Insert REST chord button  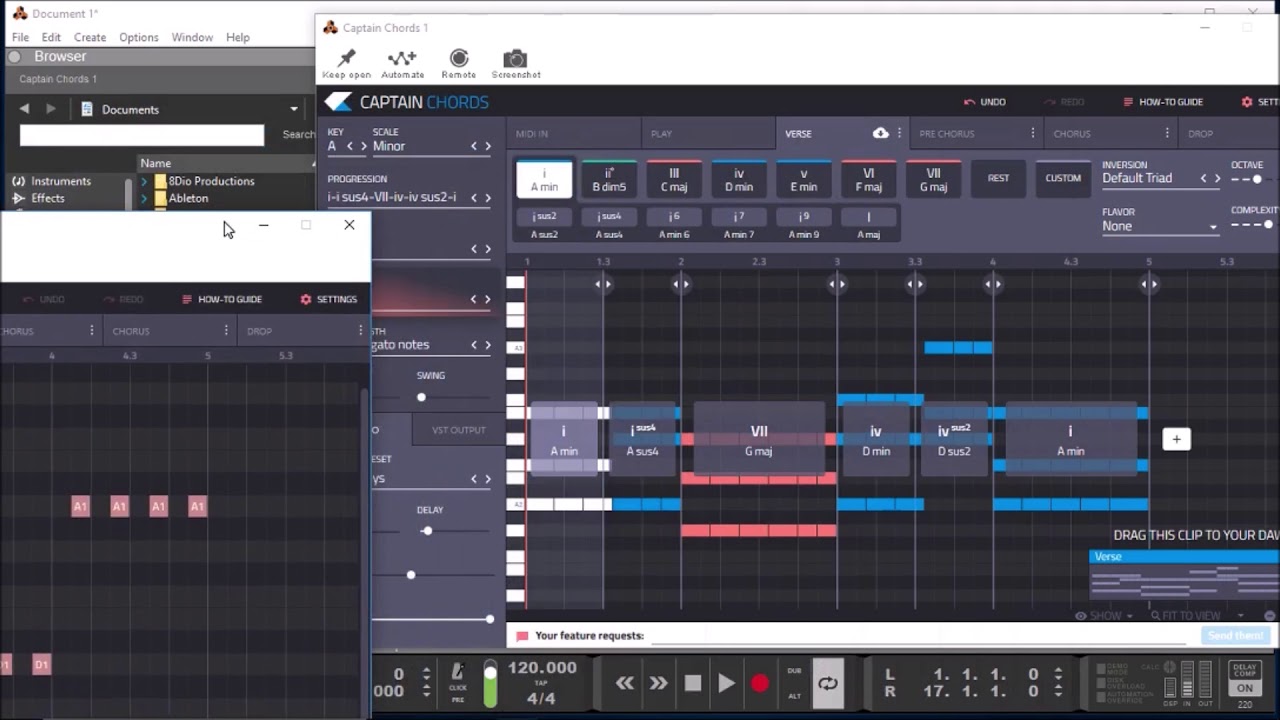coord(998,178)
